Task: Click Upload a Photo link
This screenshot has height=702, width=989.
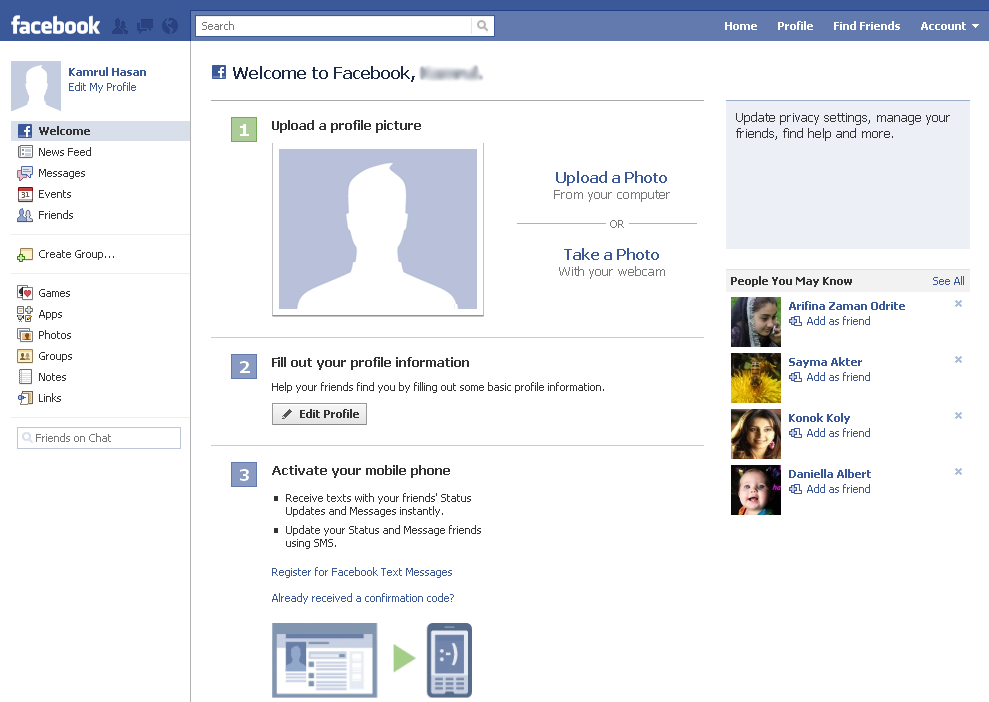Action: pos(611,177)
